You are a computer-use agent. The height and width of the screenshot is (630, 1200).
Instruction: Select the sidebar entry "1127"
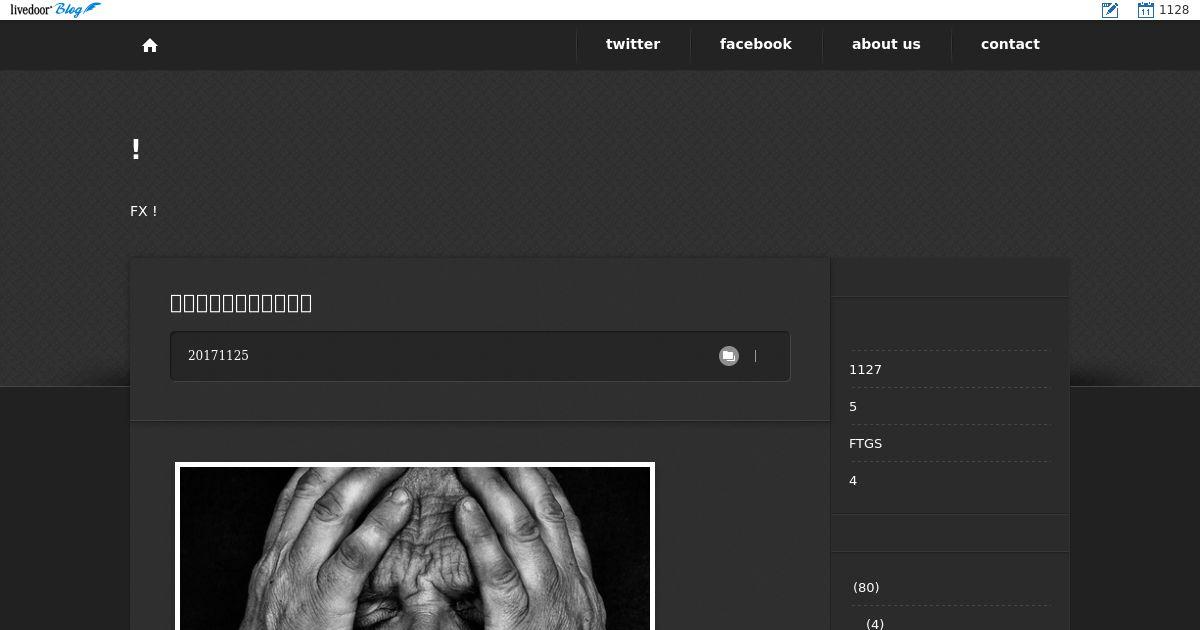coord(865,370)
